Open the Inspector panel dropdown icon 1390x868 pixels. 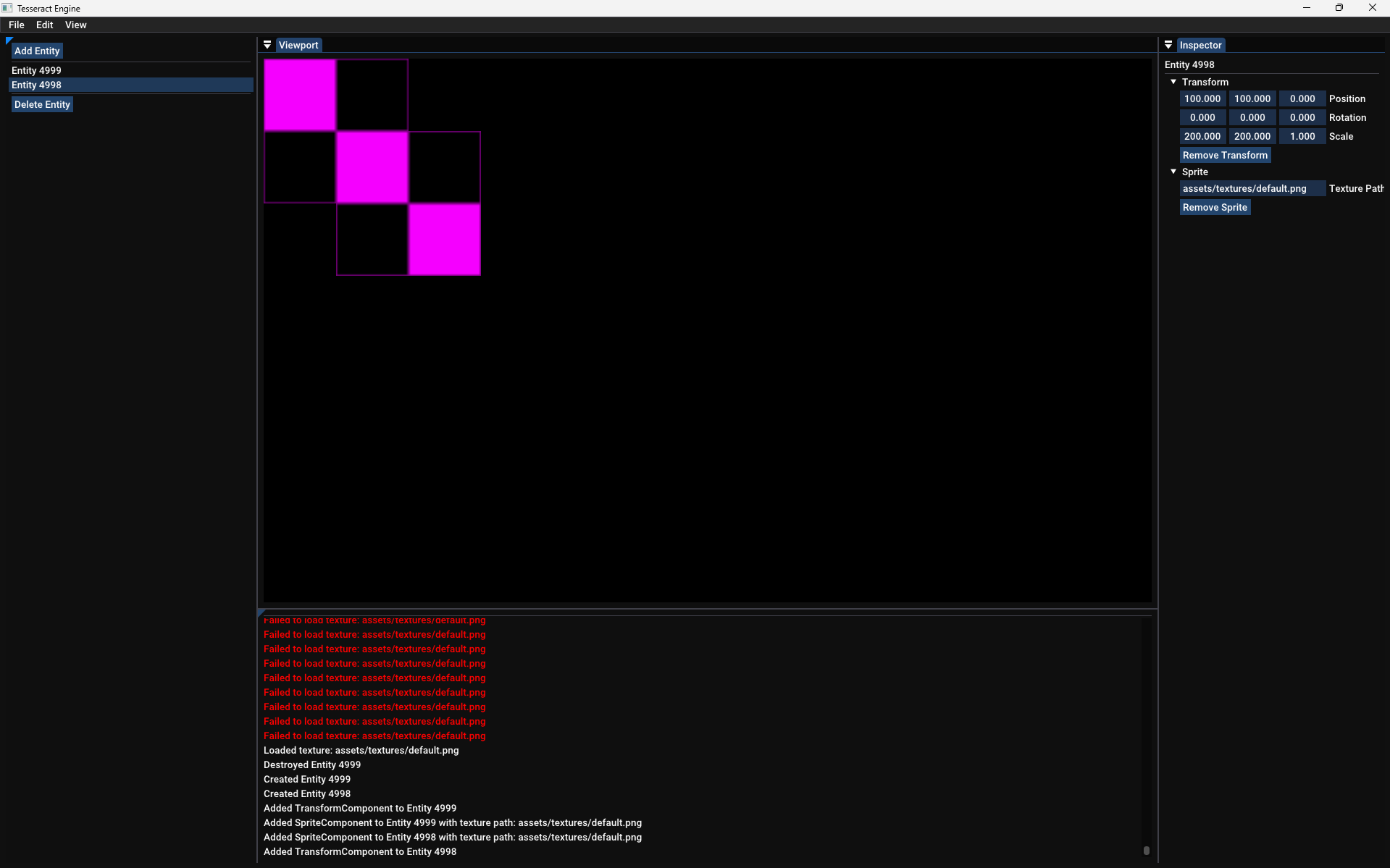click(1168, 45)
